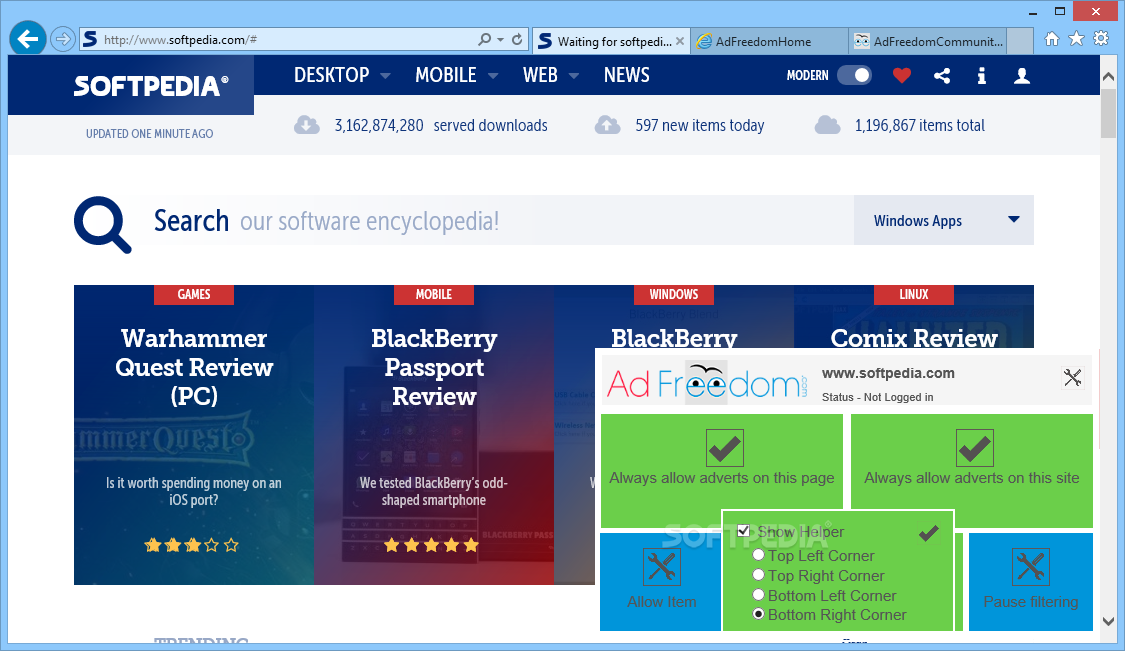Open browser Tools gear icon
The width and height of the screenshot is (1125, 651).
pyautogui.click(x=1101, y=39)
